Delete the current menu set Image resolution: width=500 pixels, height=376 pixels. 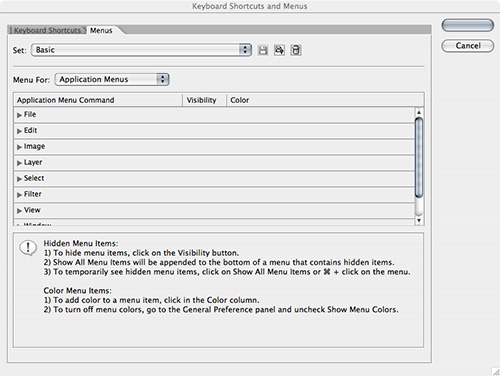(296, 50)
